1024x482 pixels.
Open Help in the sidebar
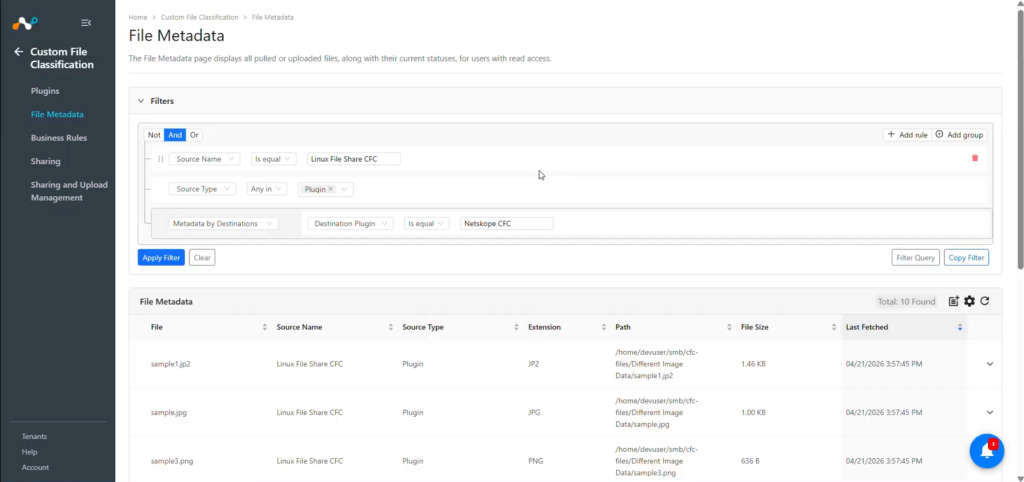(x=29, y=452)
